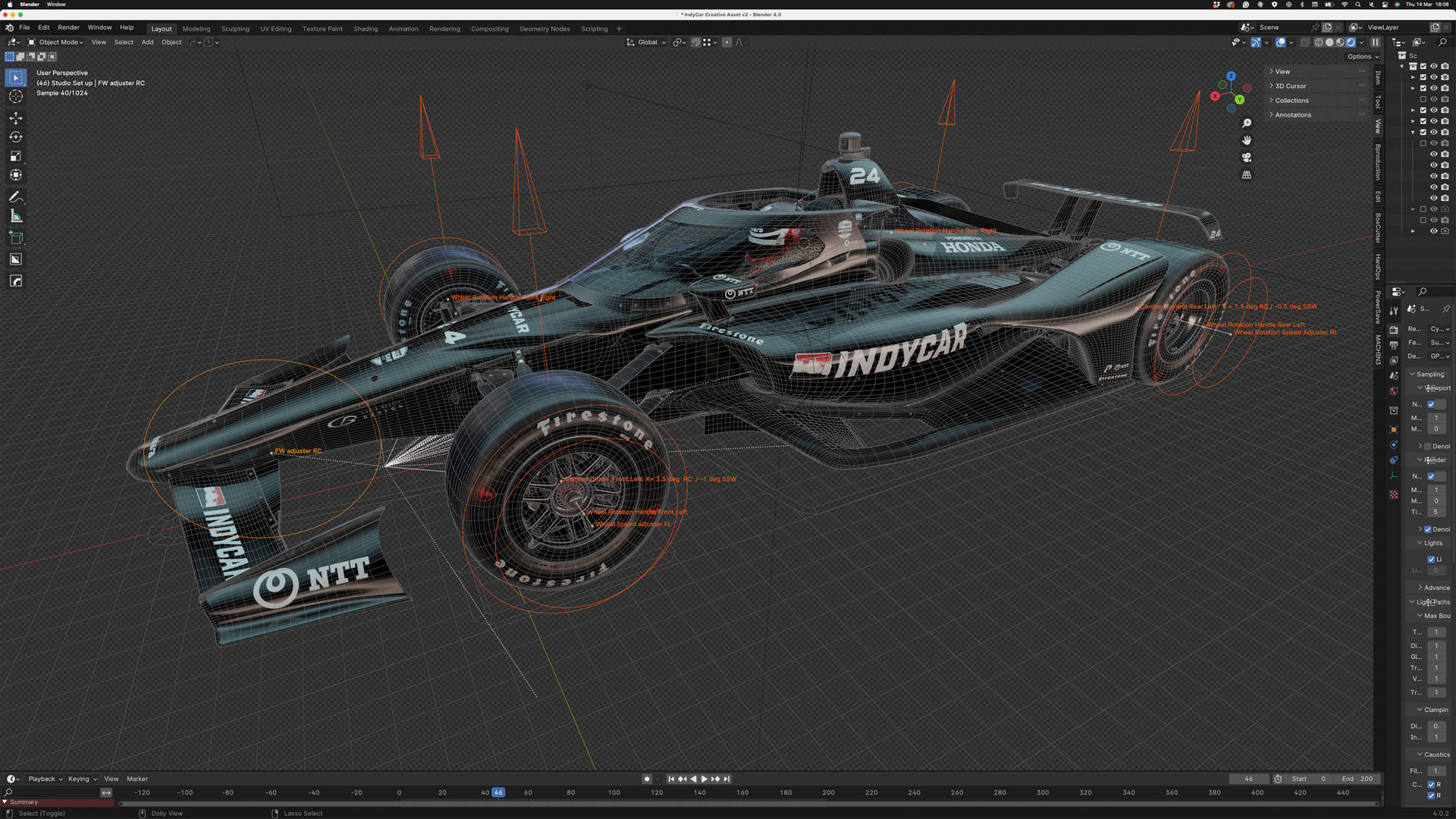1456x819 pixels.
Task: Toggle Light Tree checkbox under Lights
Action: pyautogui.click(x=1431, y=559)
